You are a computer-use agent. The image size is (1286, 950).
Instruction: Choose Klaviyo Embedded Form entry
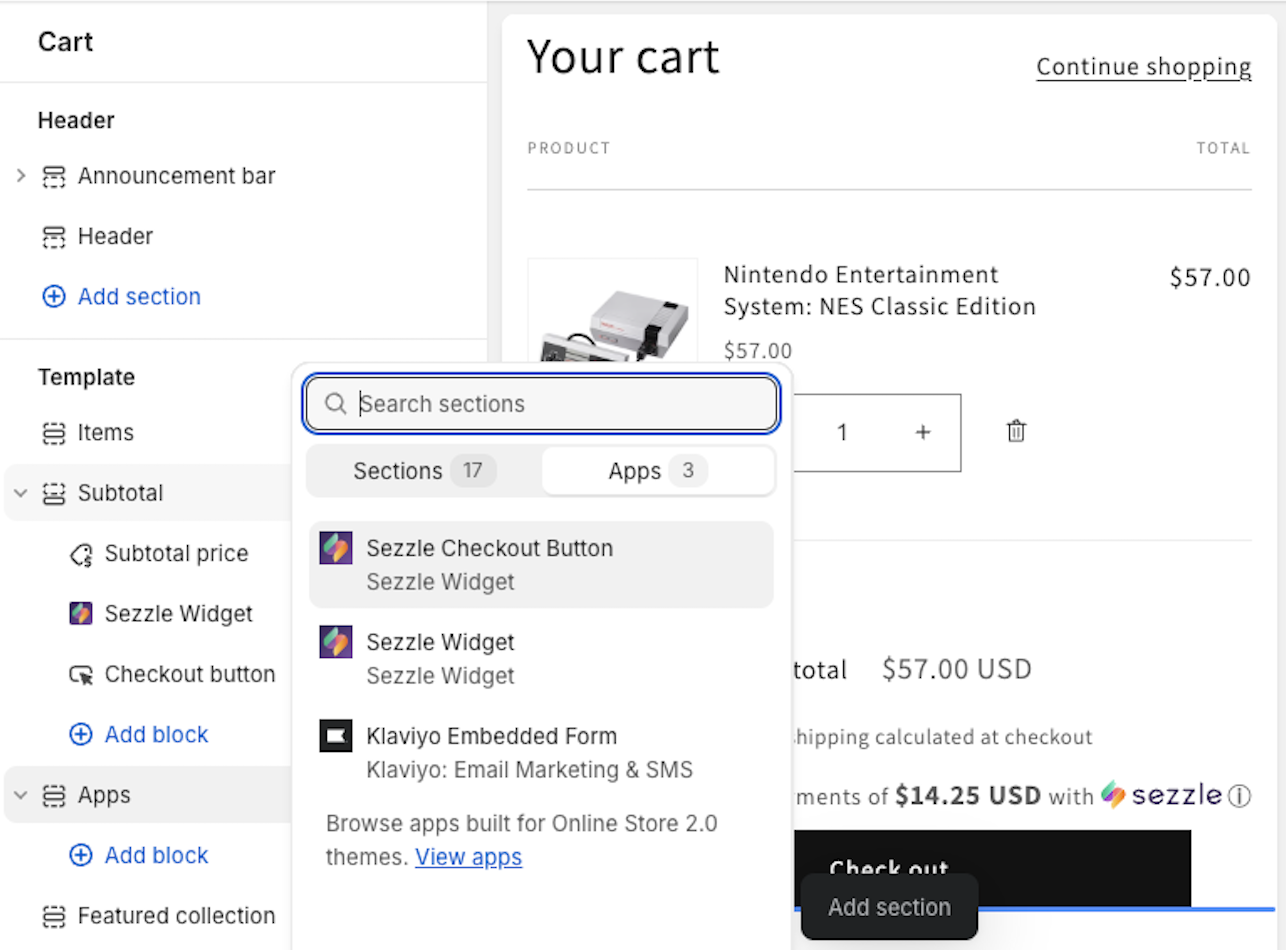pos(541,753)
